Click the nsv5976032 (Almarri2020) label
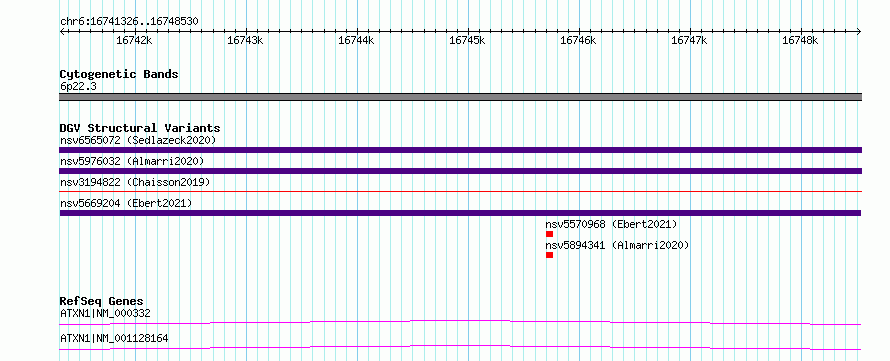The width and height of the screenshot is (890, 361). click(x=132, y=161)
